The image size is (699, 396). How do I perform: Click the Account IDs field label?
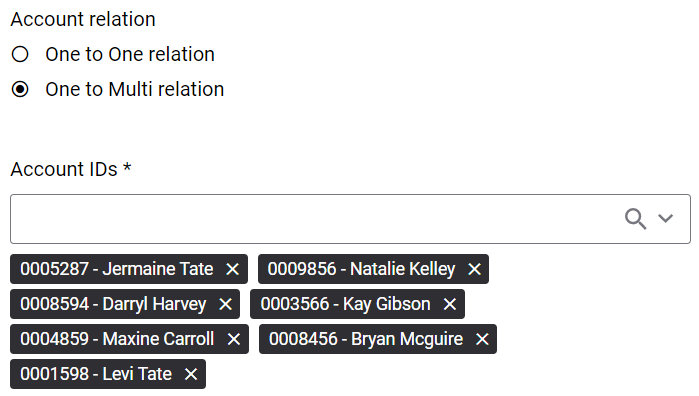pyautogui.click(x=71, y=169)
